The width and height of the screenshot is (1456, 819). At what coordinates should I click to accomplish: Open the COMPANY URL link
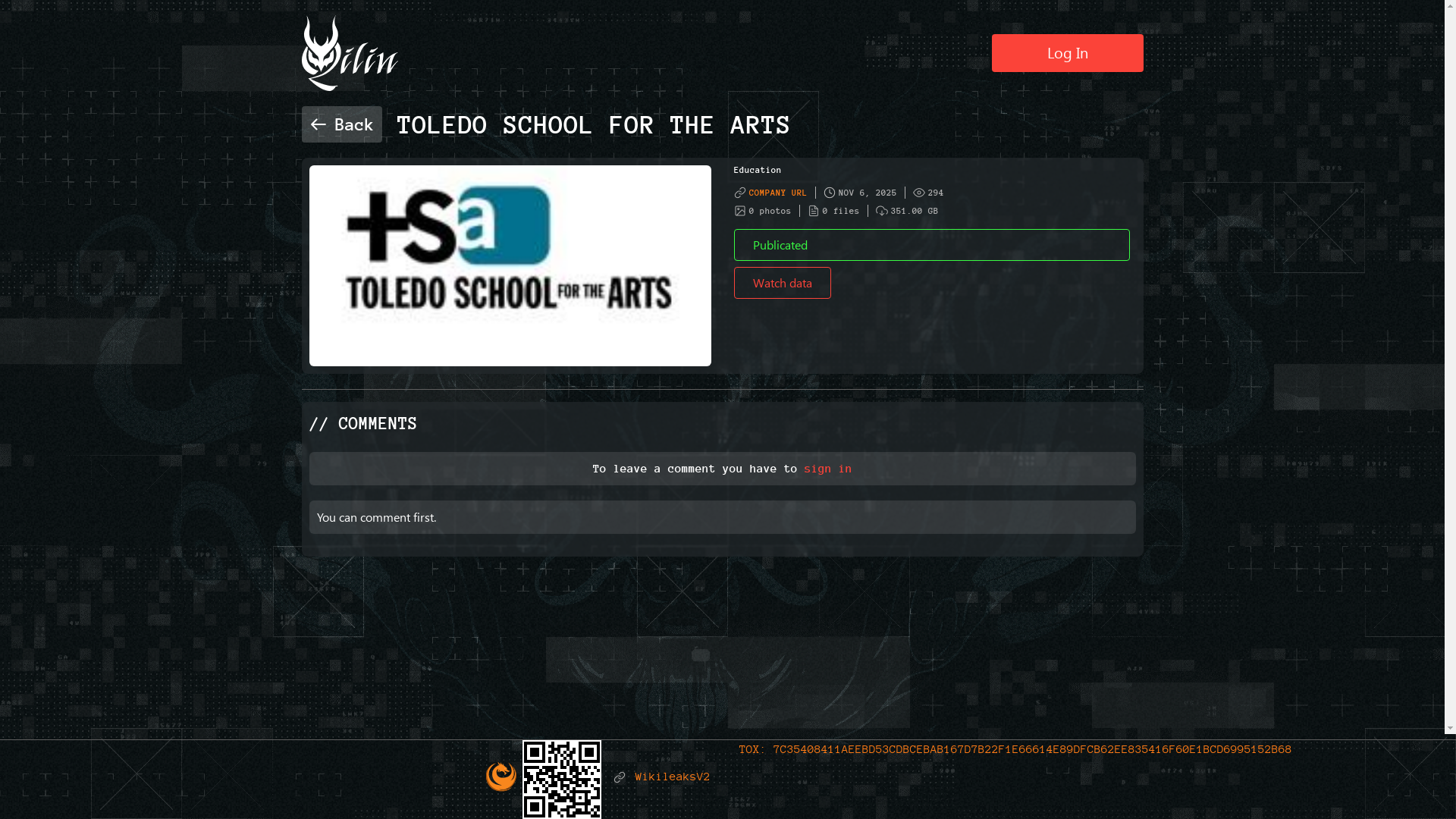coord(777,193)
